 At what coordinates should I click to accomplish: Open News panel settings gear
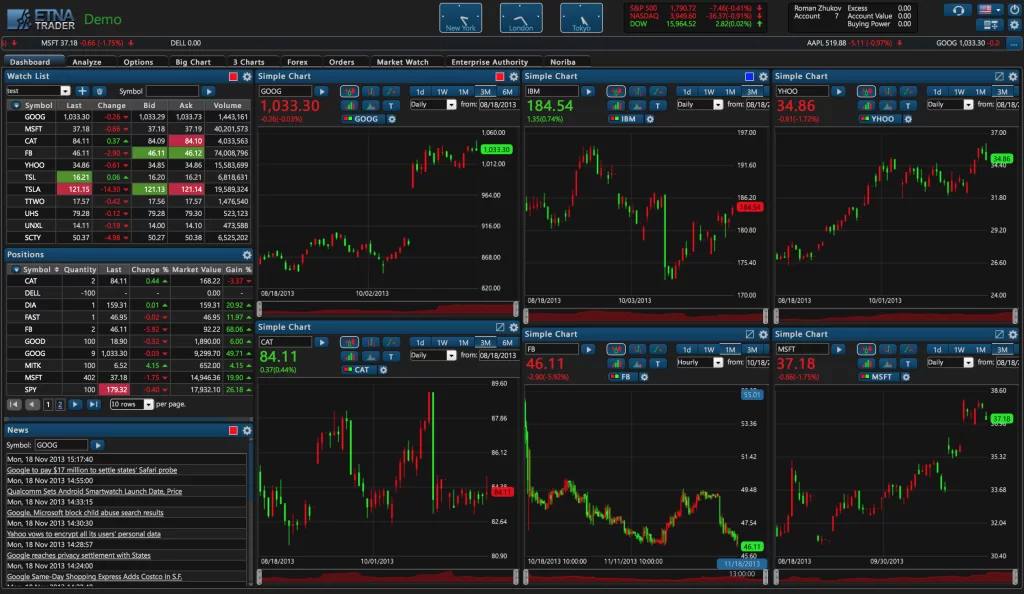(x=247, y=430)
